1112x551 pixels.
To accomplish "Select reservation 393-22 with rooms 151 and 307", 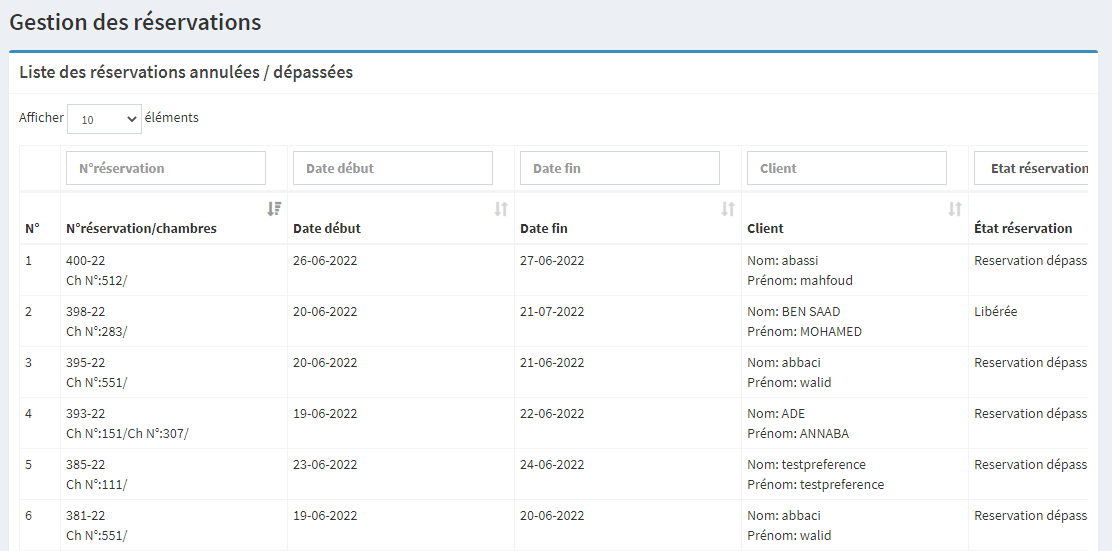I will point(127,423).
